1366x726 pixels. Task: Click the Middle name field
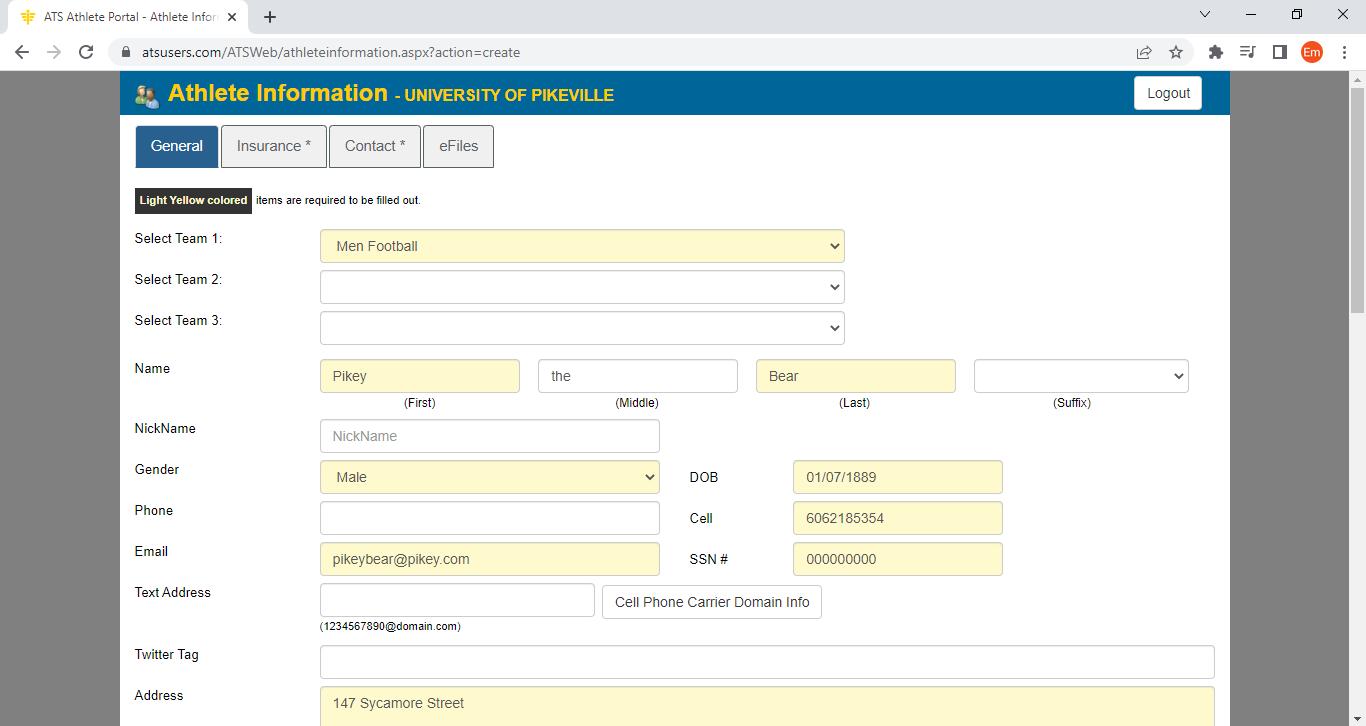coord(638,376)
